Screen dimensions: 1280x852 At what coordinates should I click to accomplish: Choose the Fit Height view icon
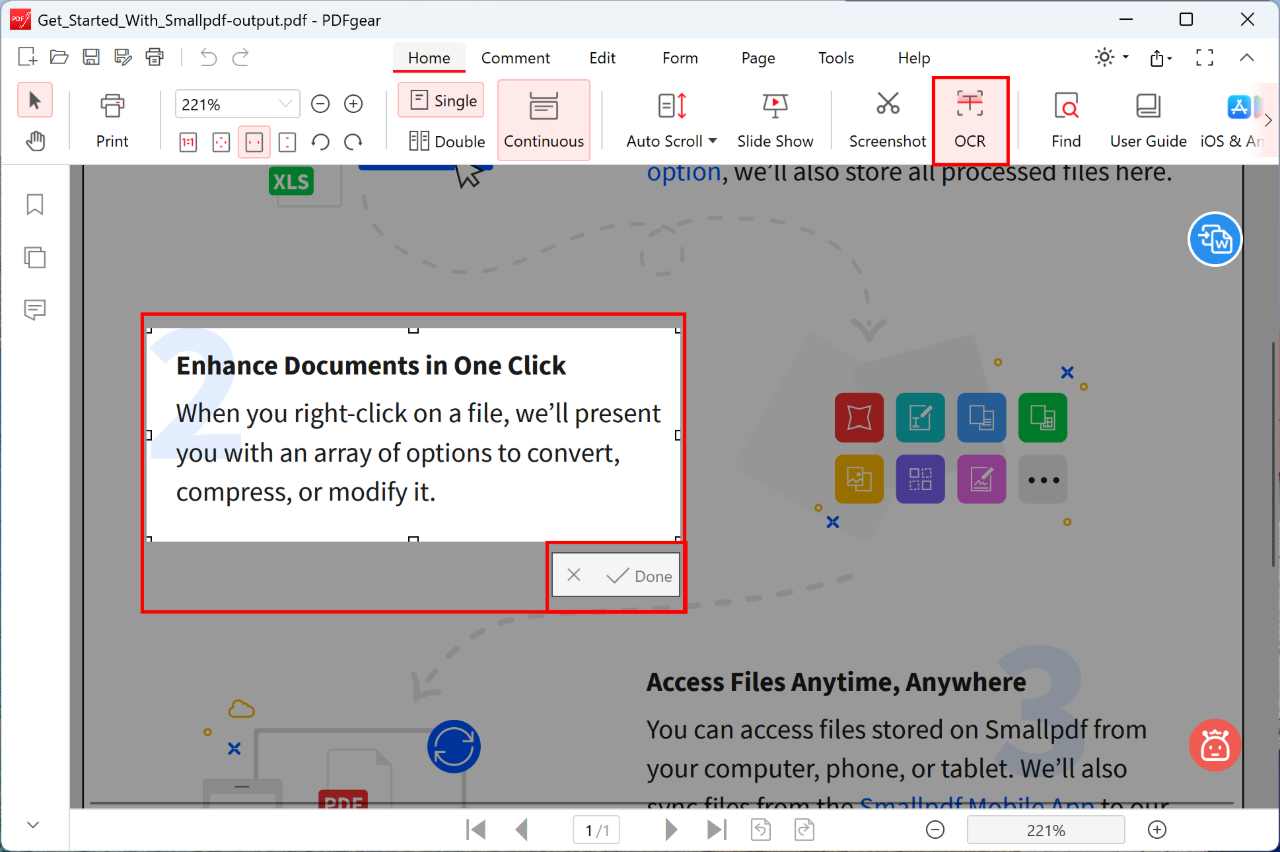287,142
